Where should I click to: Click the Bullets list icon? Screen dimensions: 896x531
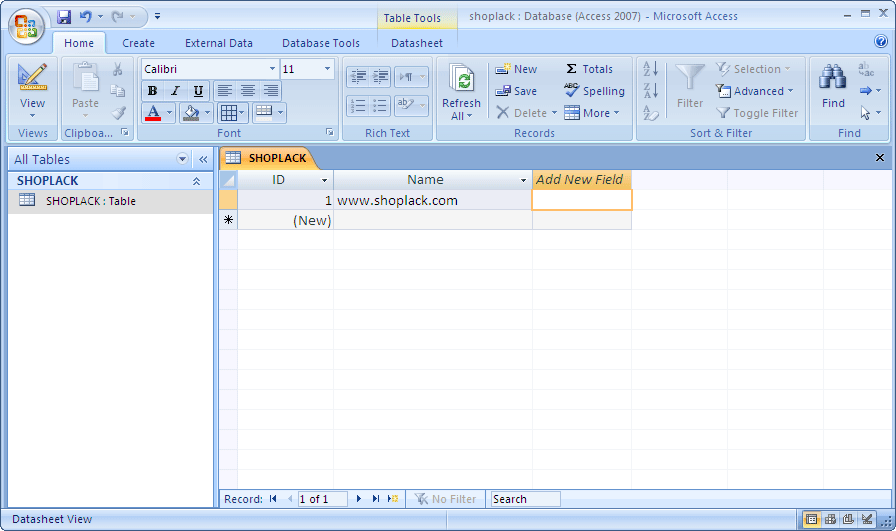coord(380,106)
